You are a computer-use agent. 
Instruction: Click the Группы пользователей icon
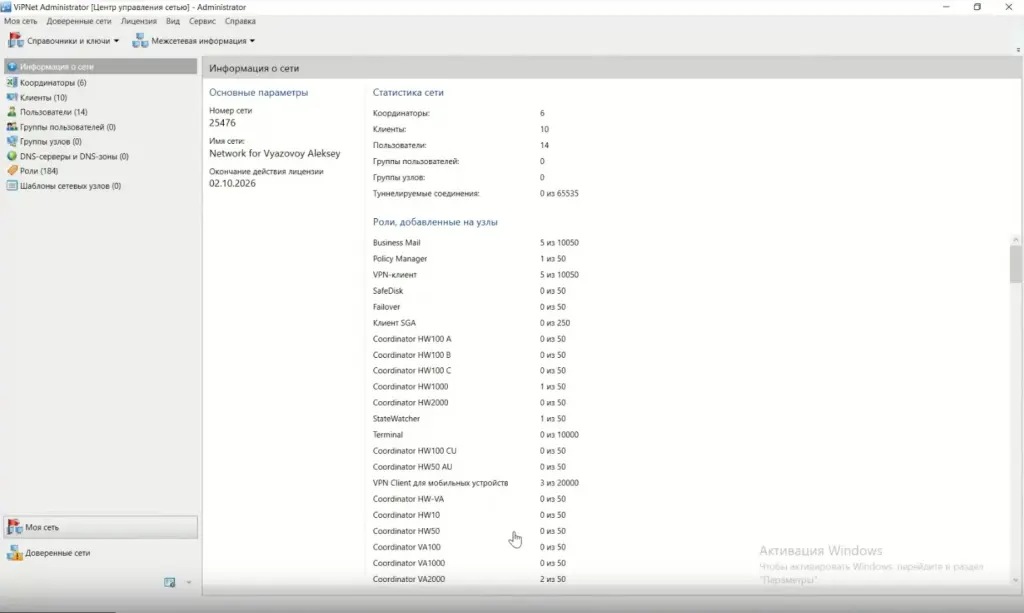click(x=12, y=127)
